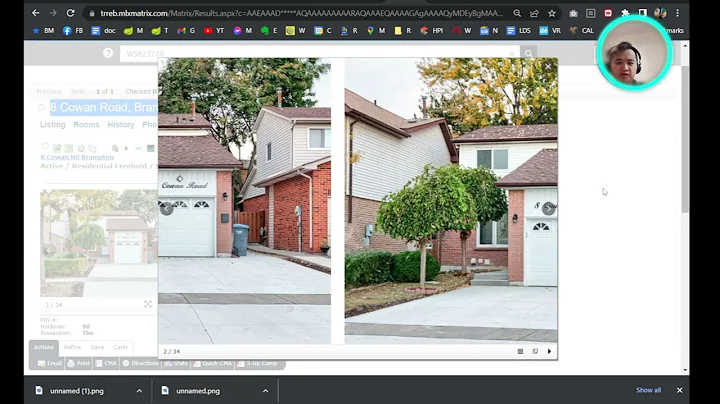Open the unnamed.png downloaded file
The image size is (720, 404).
click(198, 391)
